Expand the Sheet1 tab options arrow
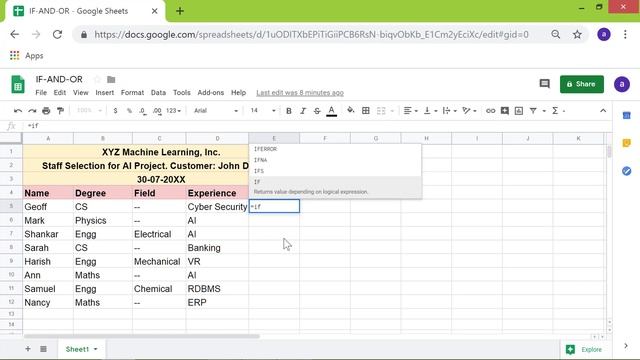Screen dimensions: 640x360 pos(96,349)
